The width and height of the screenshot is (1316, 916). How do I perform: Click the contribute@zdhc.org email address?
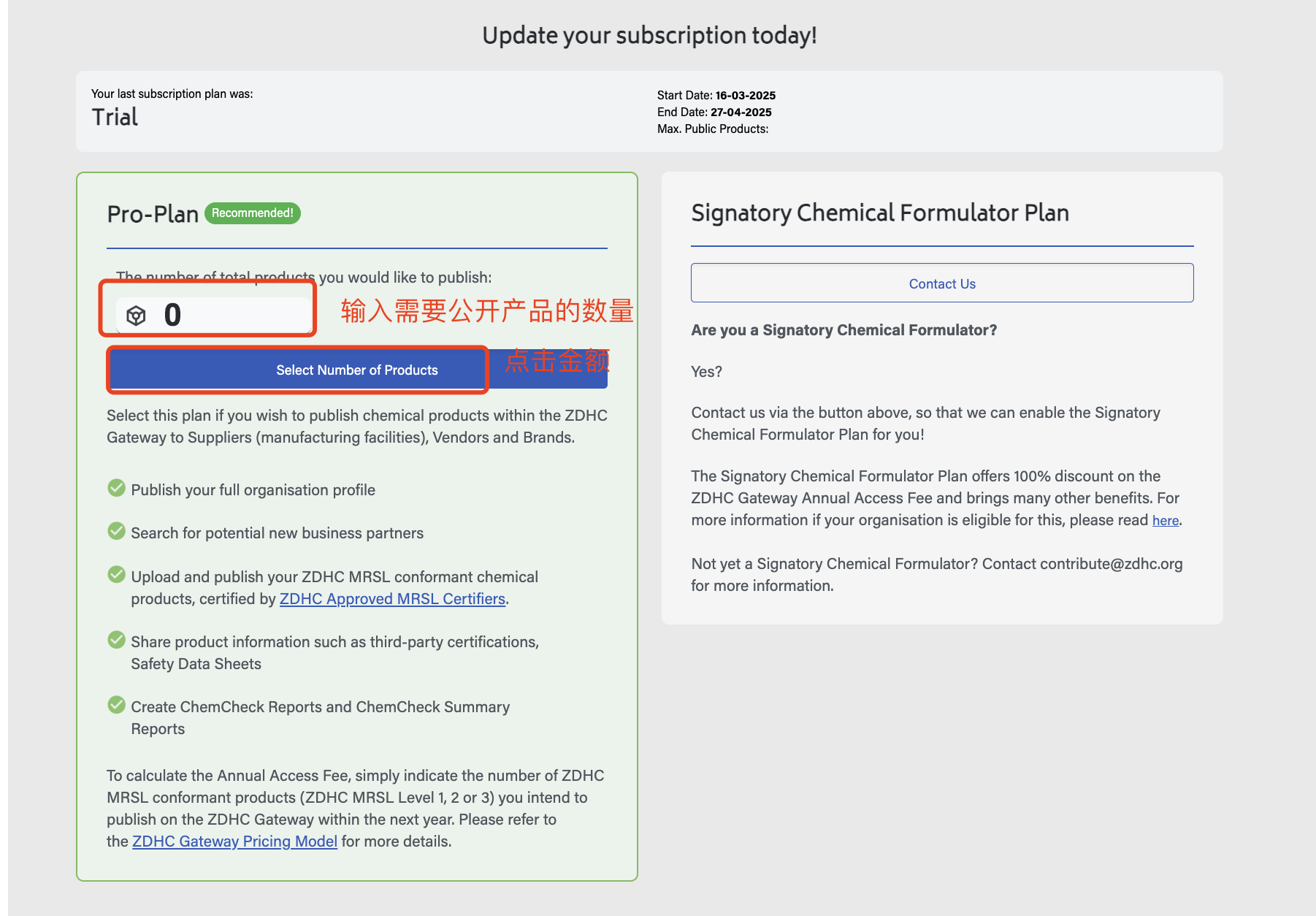[1111, 564]
